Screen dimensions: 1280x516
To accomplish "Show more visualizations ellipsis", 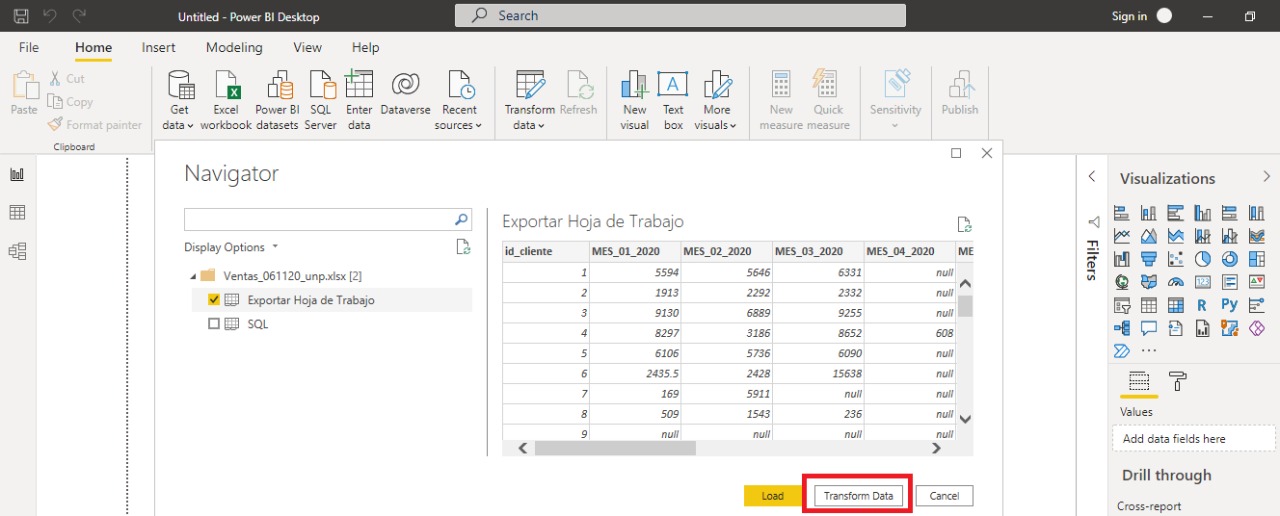I will (x=1149, y=351).
